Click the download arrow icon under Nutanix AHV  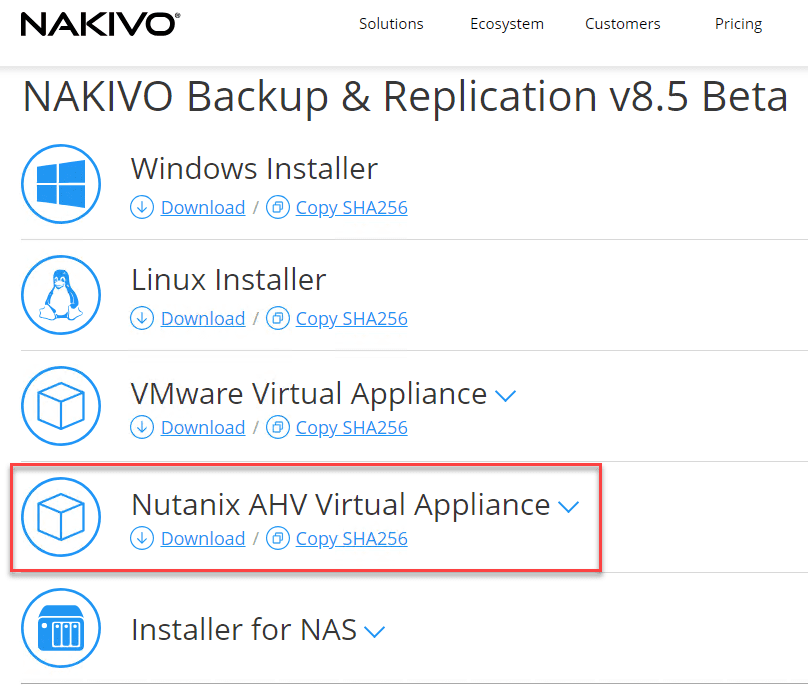[x=142, y=539]
